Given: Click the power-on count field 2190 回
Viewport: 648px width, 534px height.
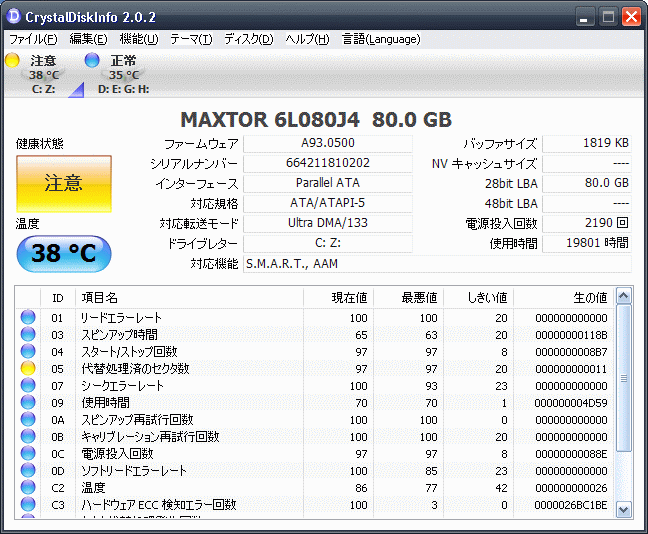Looking at the screenshot, I should click(x=587, y=223).
